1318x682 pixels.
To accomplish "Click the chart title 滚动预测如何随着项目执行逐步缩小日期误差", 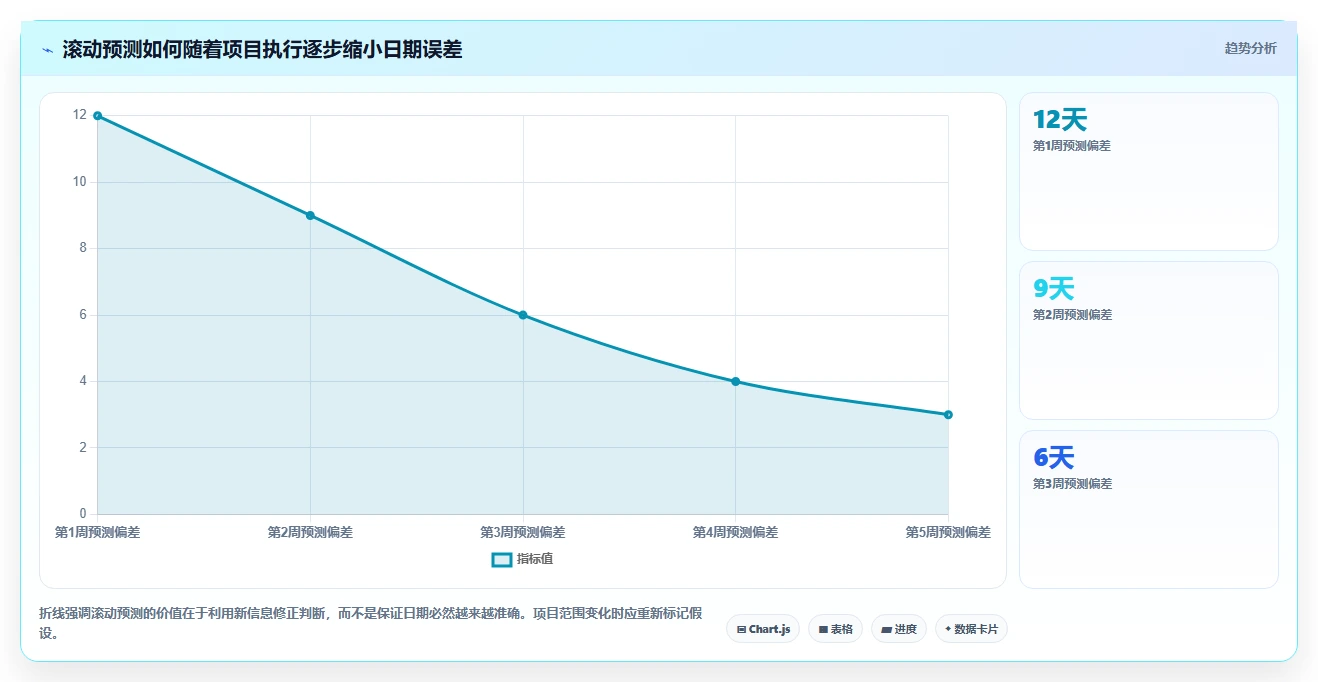I will click(262, 50).
